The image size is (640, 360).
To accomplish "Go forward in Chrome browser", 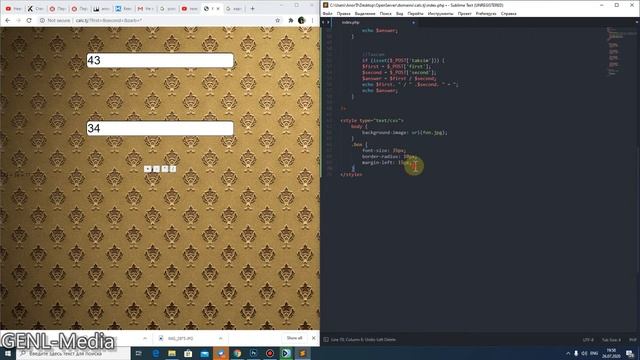I will click(18, 20).
